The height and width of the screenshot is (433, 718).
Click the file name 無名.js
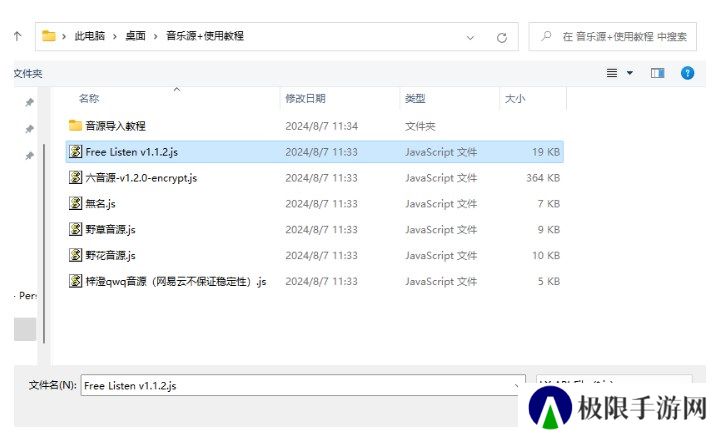[100, 204]
